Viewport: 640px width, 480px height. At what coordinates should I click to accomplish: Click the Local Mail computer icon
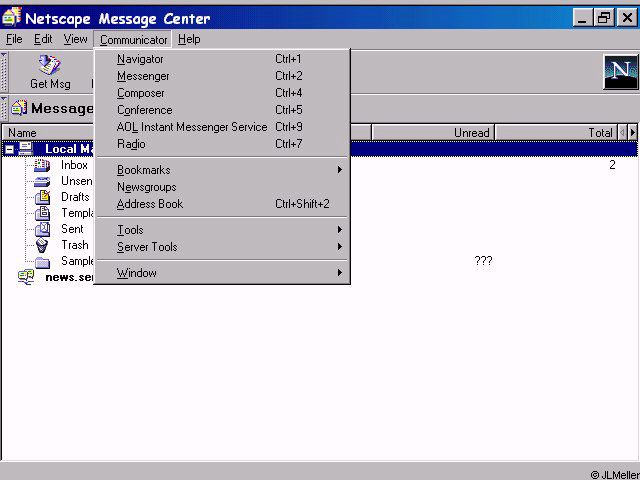26,149
